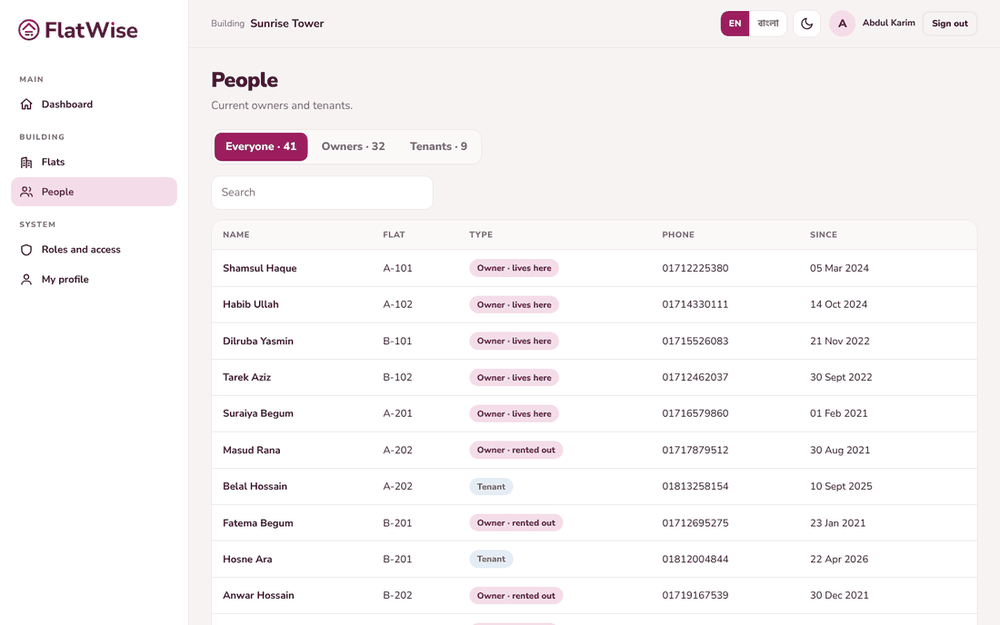
Task: Click Masud Rana's Owner · rented out badge
Action: point(516,450)
